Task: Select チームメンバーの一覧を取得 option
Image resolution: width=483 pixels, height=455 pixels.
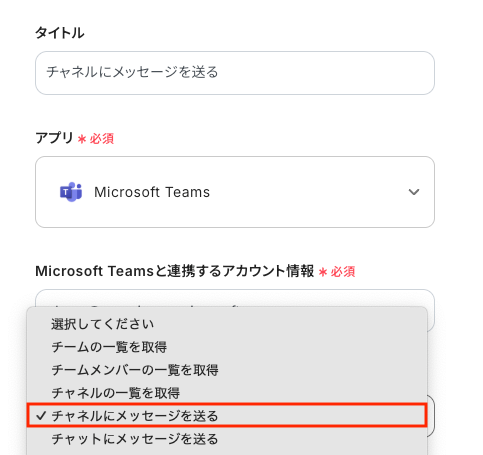Action: point(135,370)
